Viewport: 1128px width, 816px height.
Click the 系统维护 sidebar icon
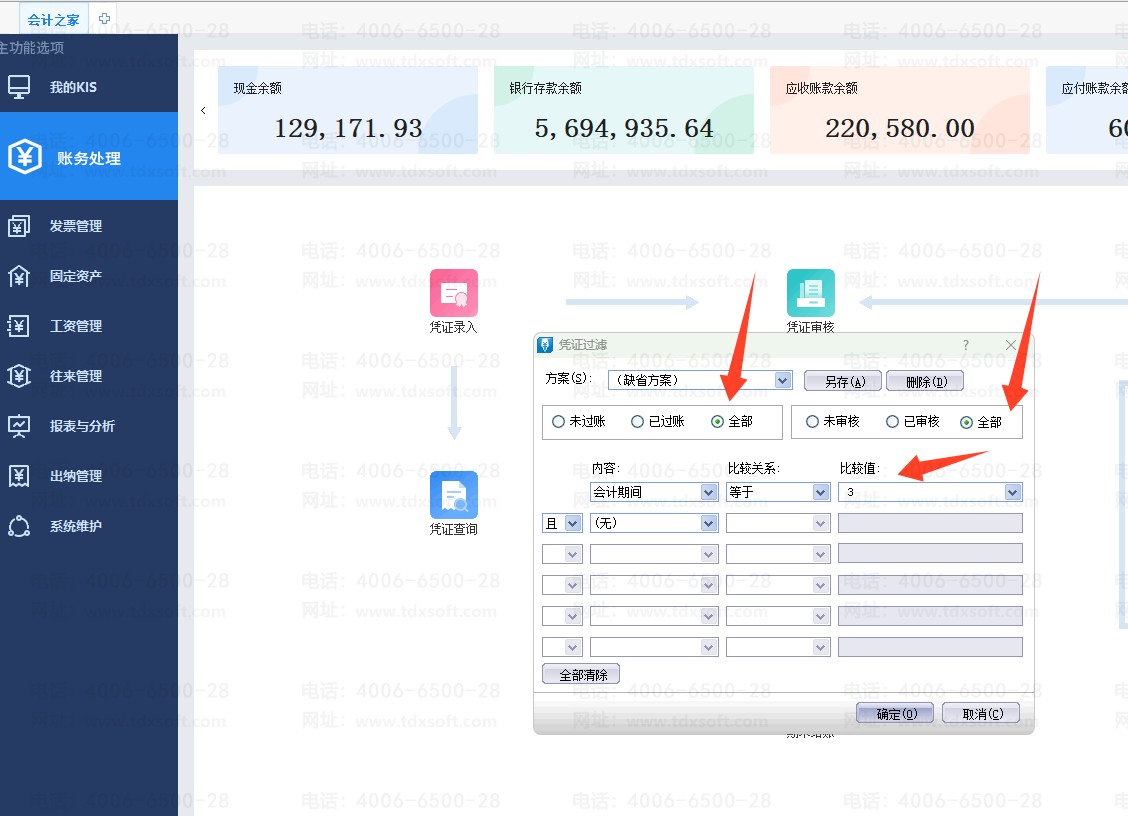19,526
